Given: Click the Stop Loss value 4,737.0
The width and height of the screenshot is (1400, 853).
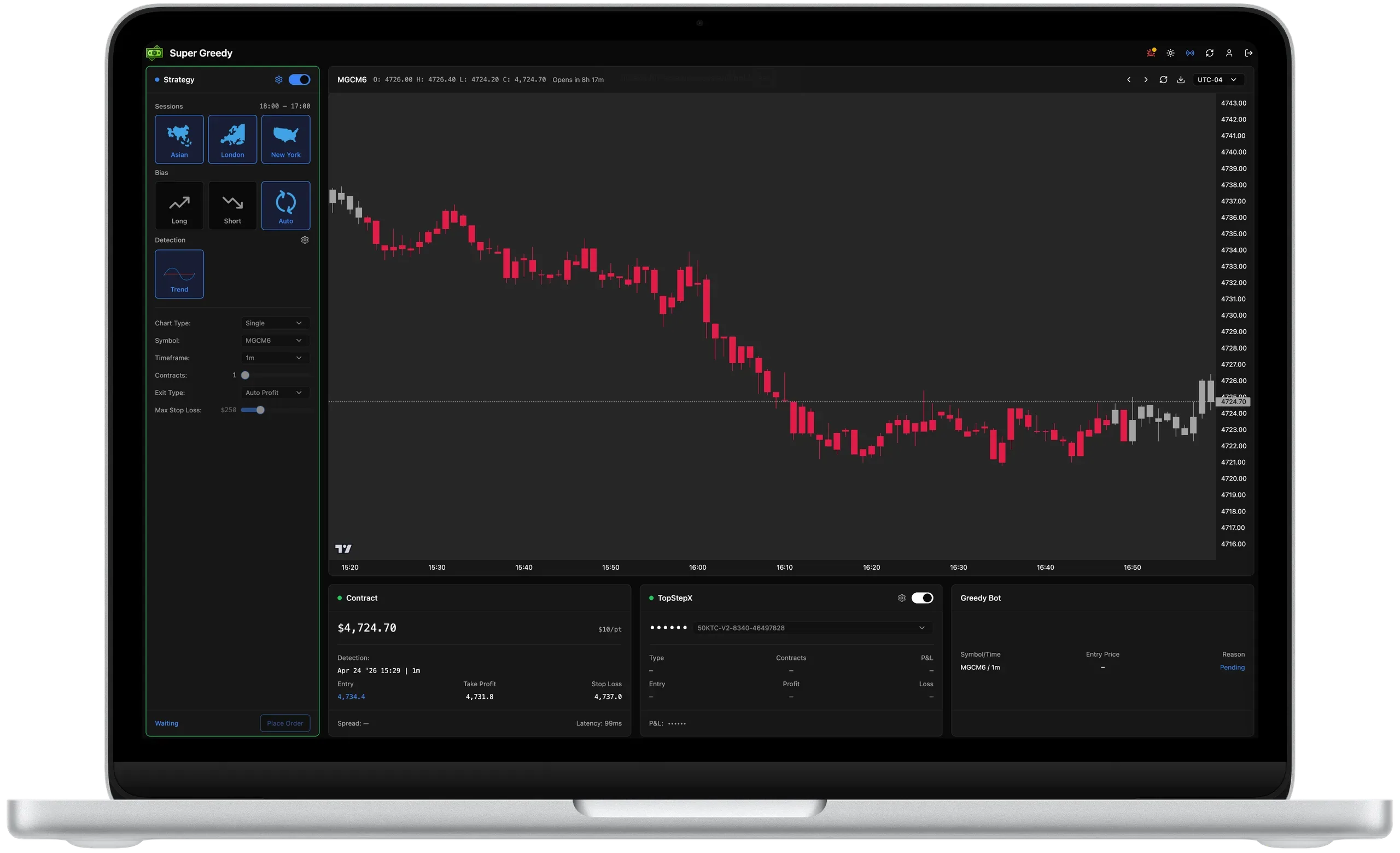Looking at the screenshot, I should pos(608,696).
